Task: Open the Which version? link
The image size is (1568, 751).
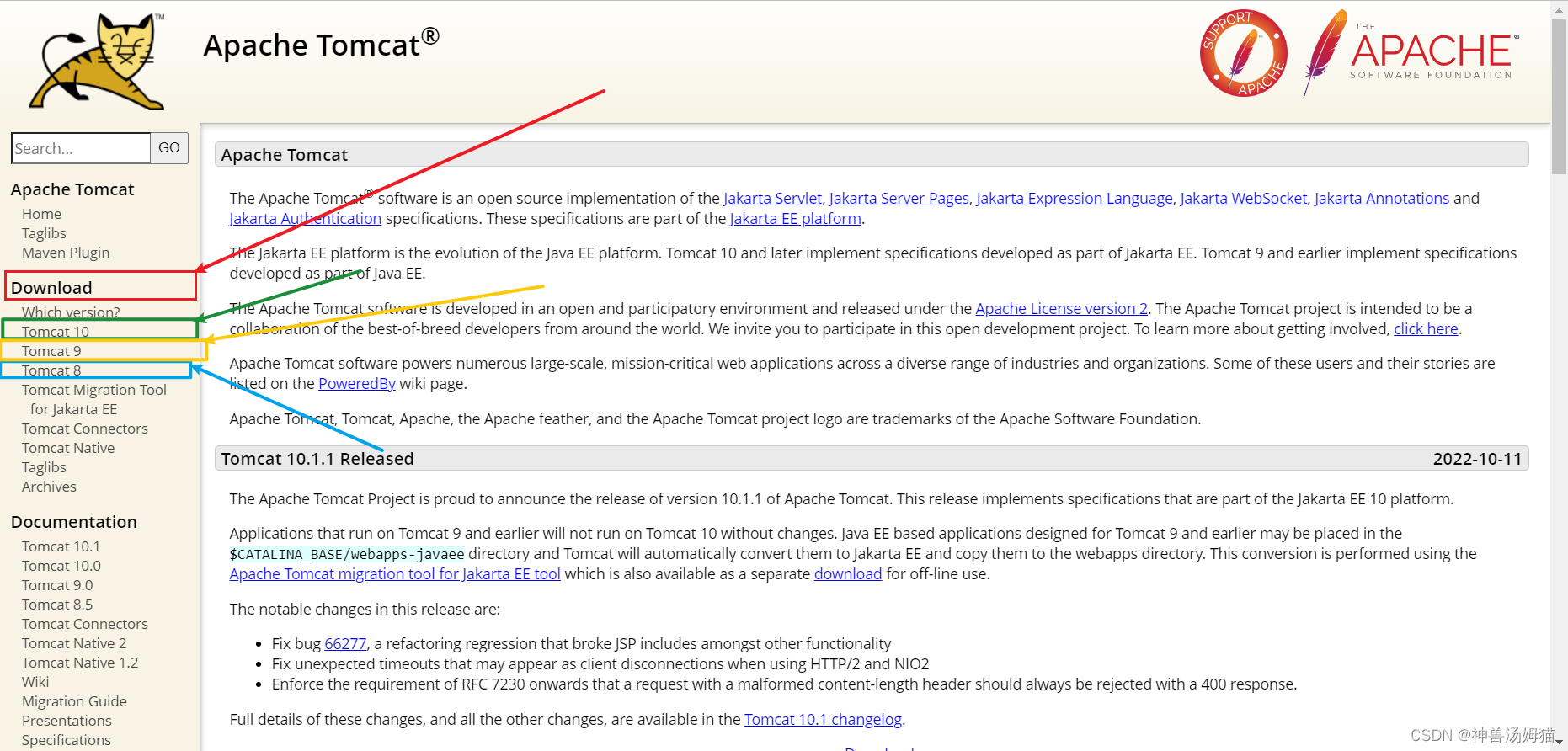Action: coord(71,312)
